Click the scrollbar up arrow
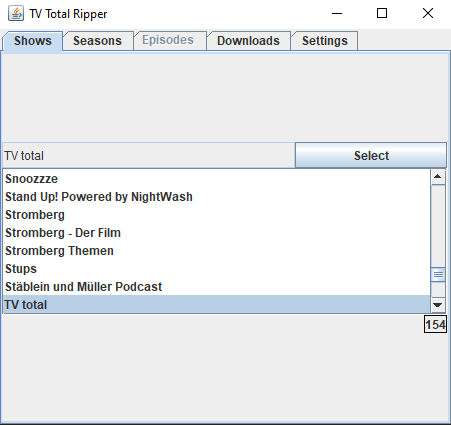Viewport: 451px width, 425px height. point(438,177)
